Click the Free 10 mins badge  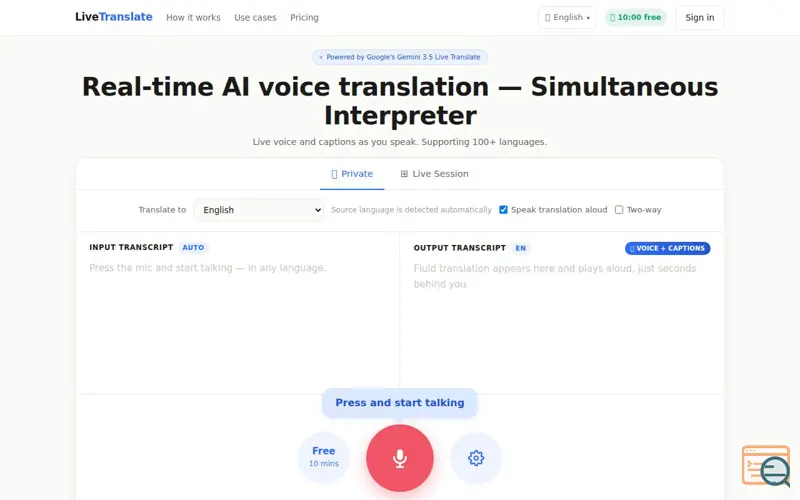pos(323,458)
